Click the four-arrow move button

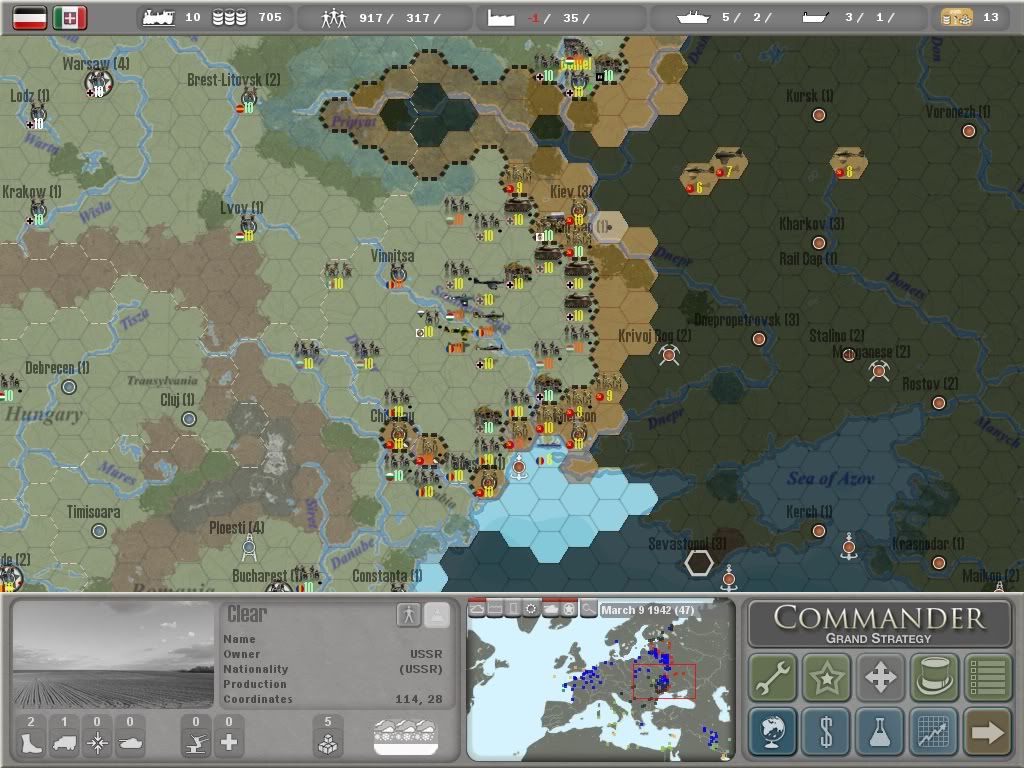coord(880,677)
